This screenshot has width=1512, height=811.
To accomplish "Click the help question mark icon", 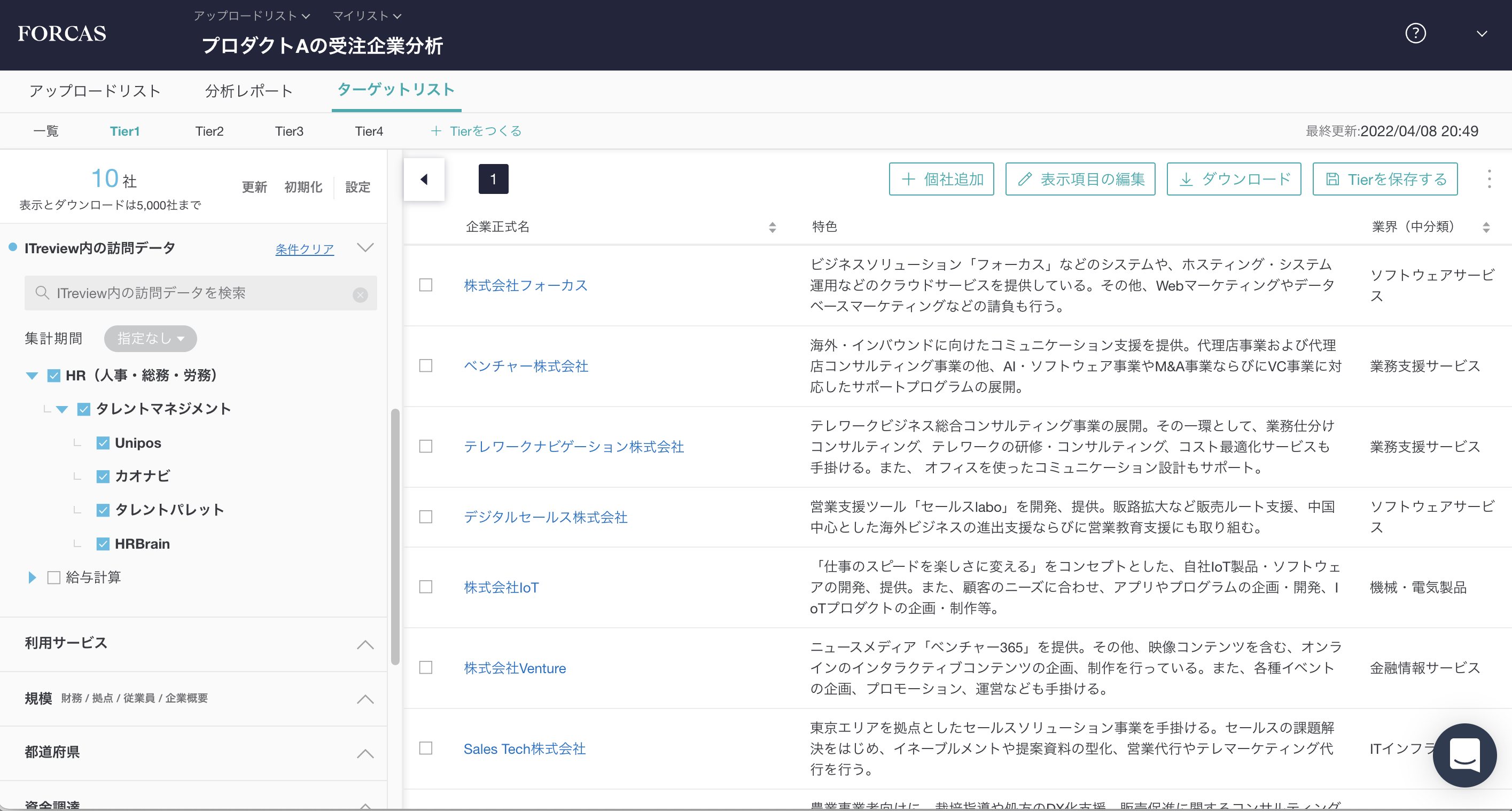I will pos(1415,34).
